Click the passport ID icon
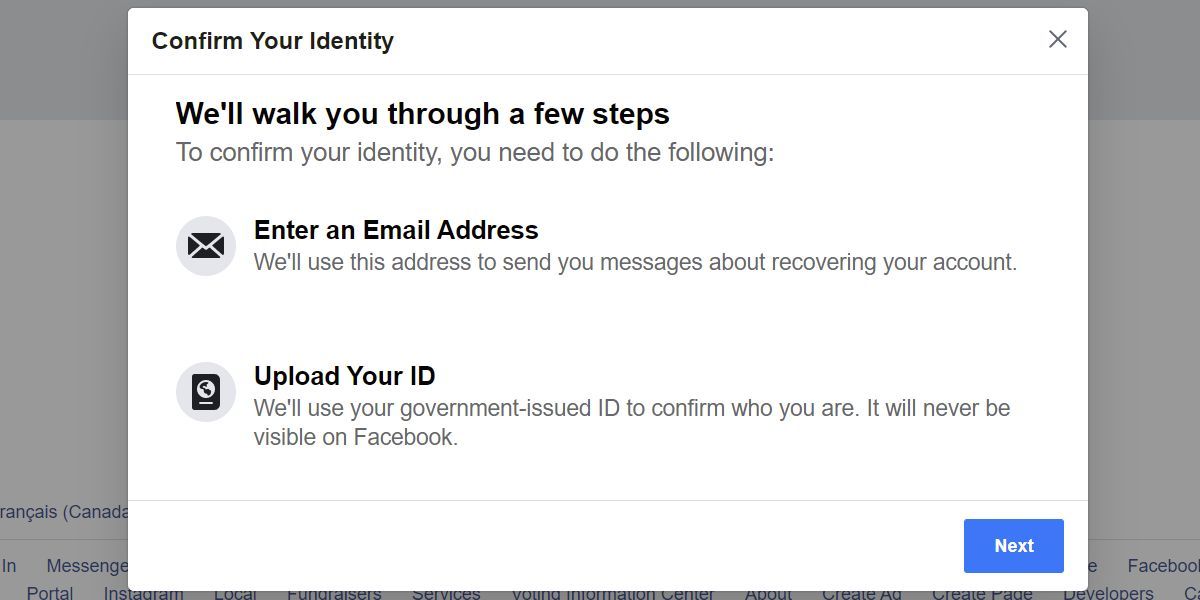This screenshot has width=1200, height=600. (x=206, y=391)
